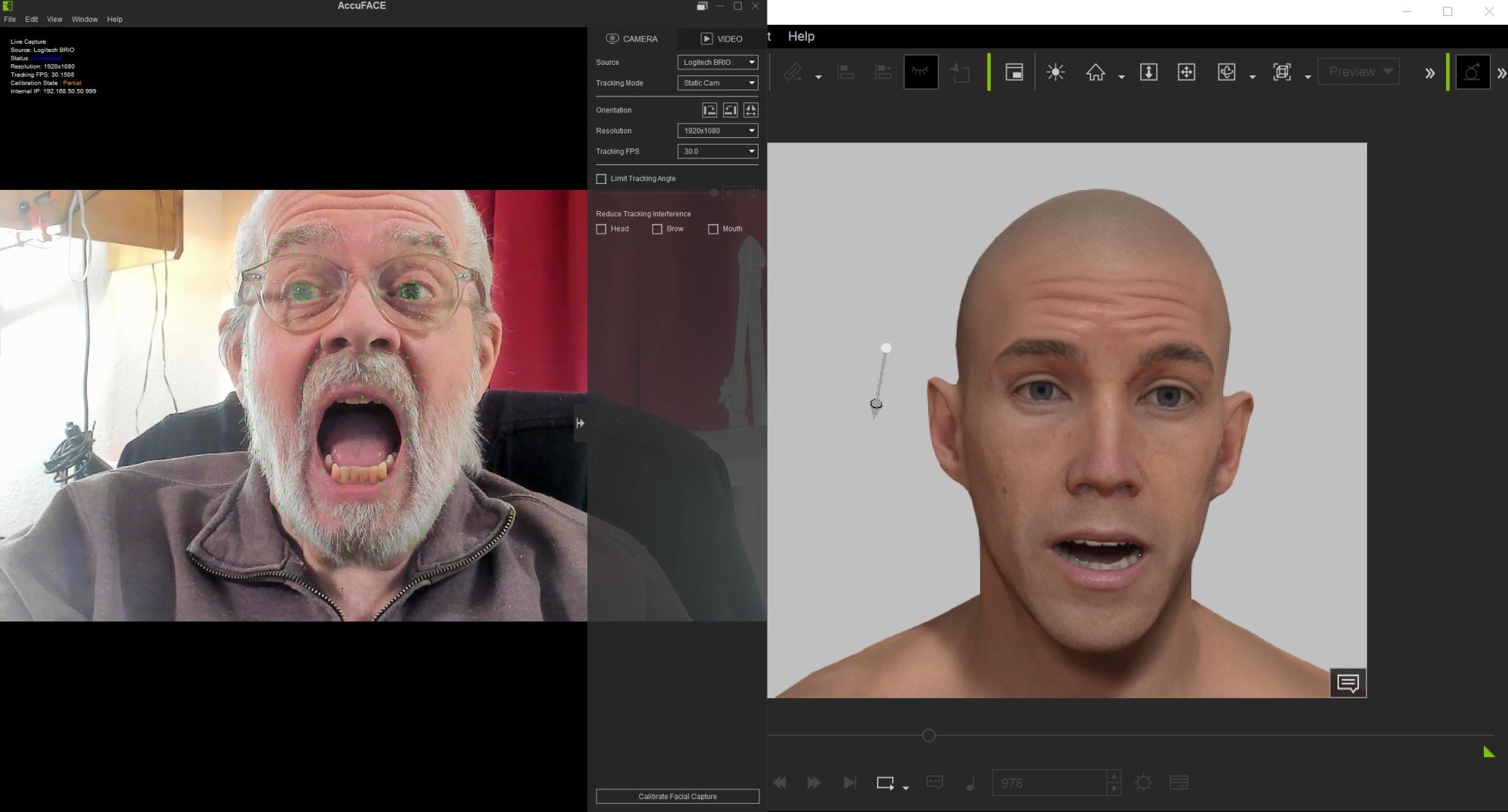This screenshot has height=812, width=1508.
Task: Click the rotate-object square icon in the toolbar
Action: tap(959, 72)
